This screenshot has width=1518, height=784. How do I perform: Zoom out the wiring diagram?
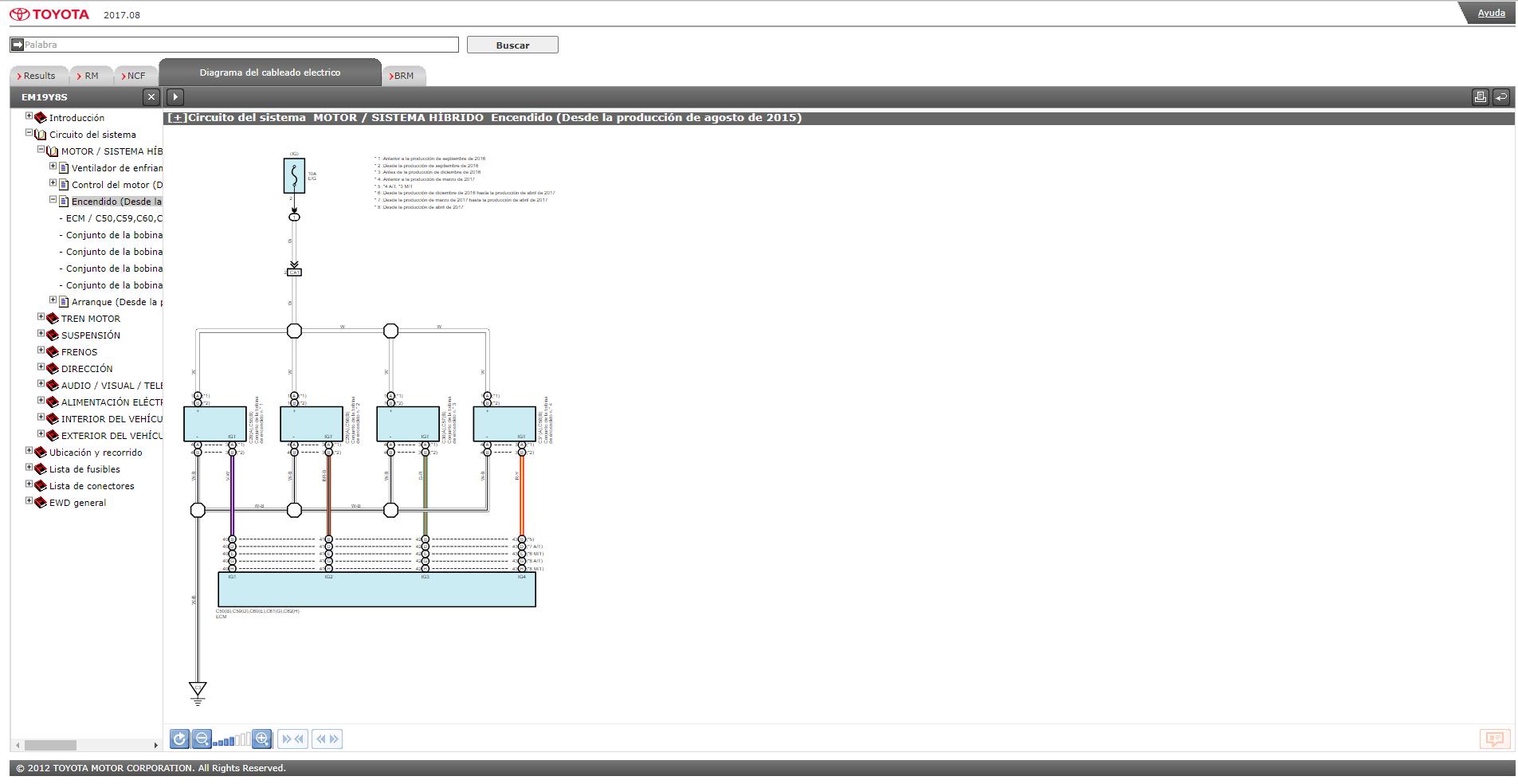pos(202,739)
